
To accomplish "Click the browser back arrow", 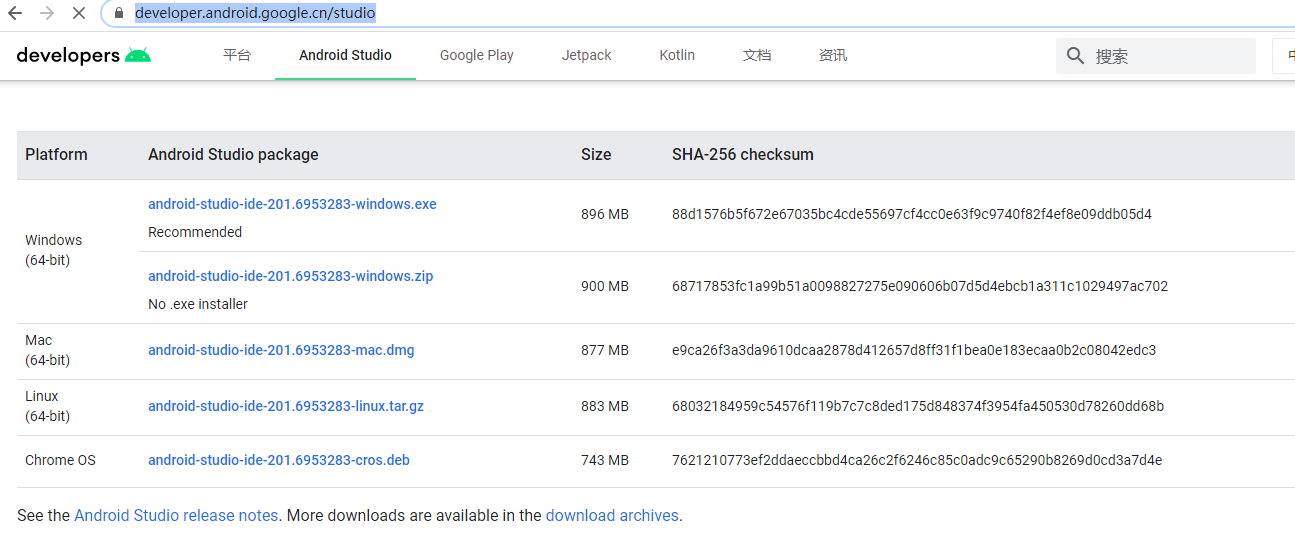I will coord(15,14).
